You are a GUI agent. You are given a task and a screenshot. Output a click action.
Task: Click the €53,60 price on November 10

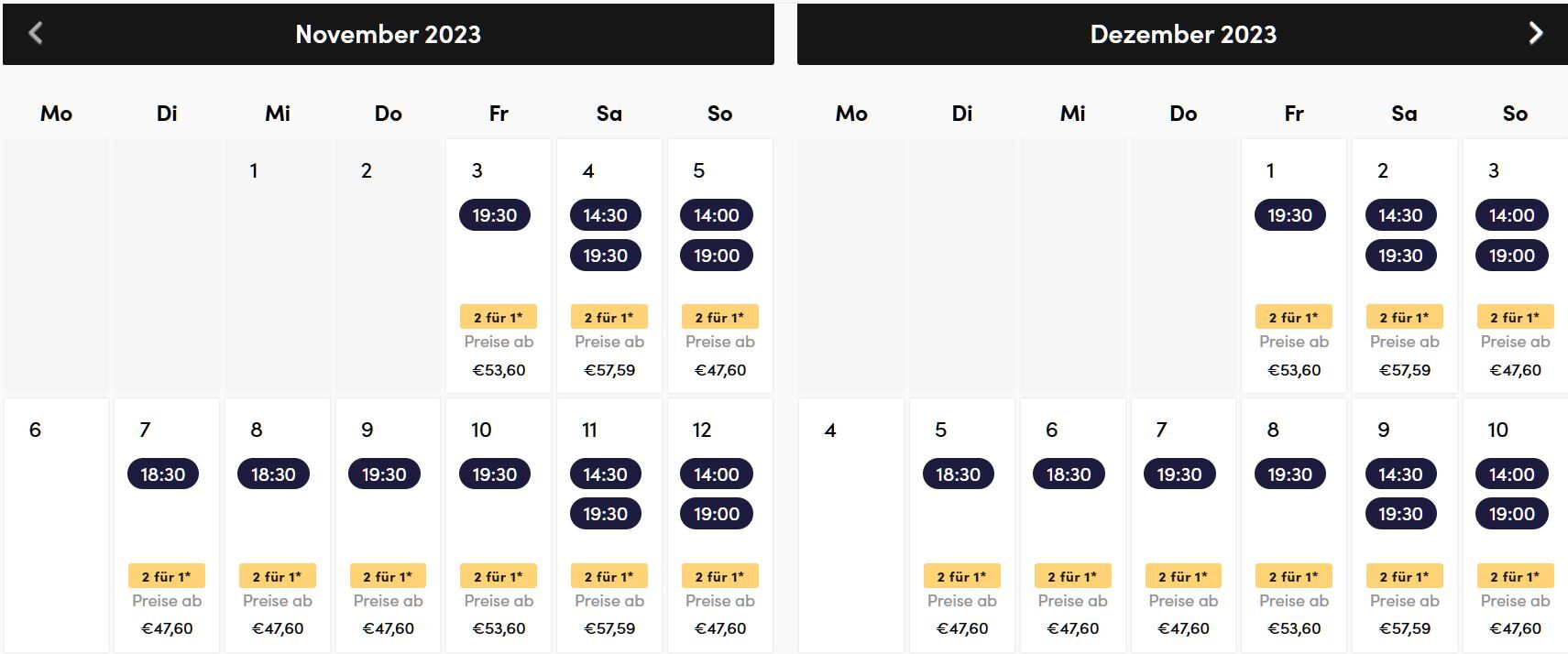tap(499, 628)
